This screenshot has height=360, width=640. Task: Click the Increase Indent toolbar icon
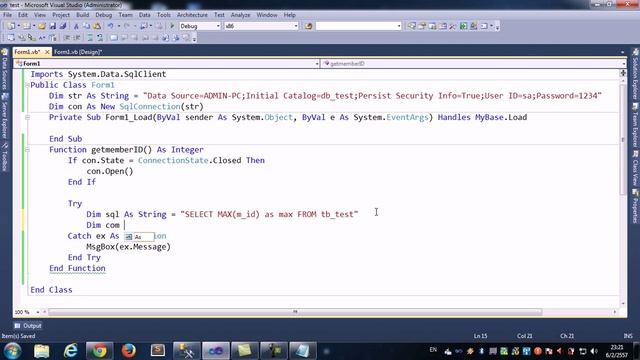(x=77, y=38)
